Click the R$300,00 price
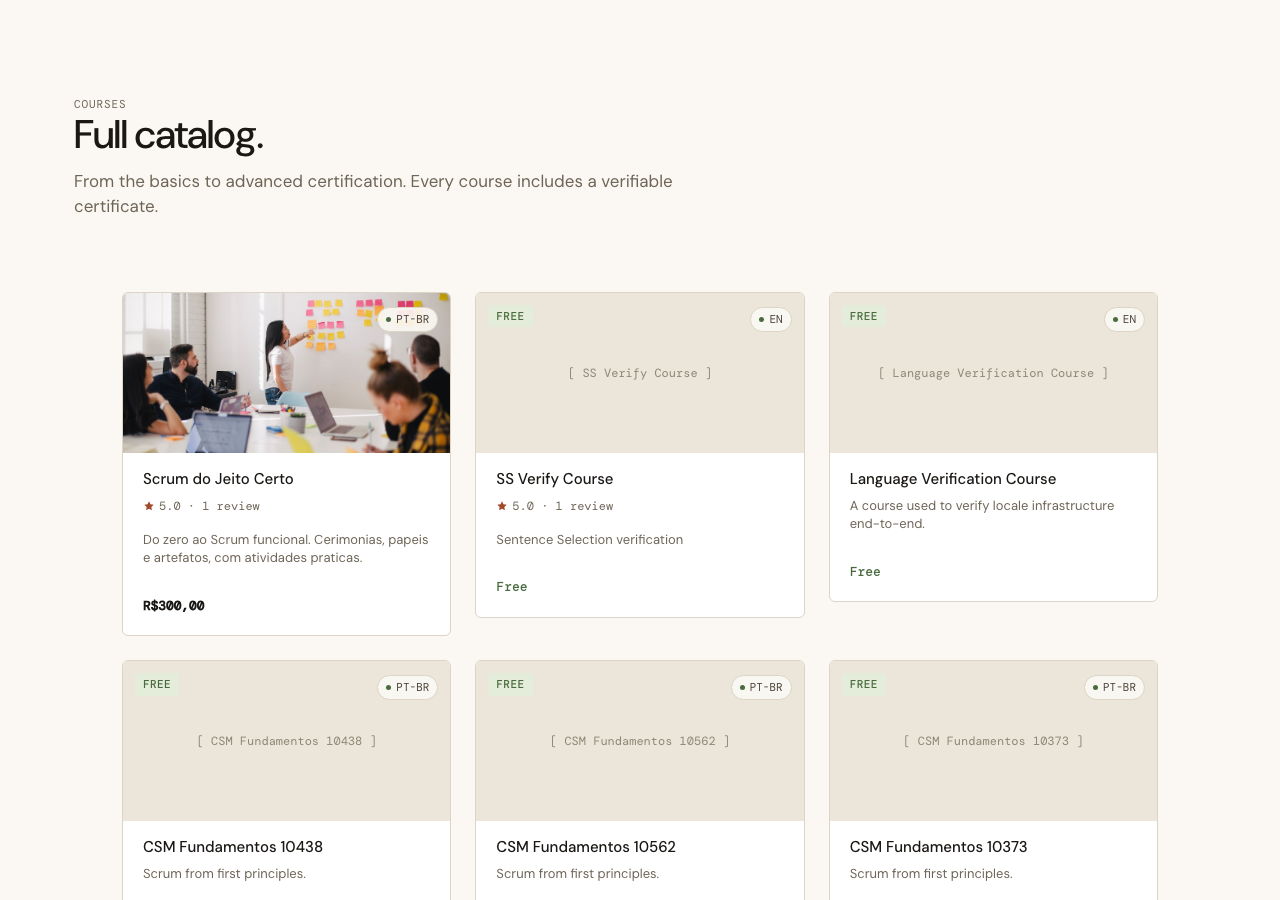 [x=174, y=606]
